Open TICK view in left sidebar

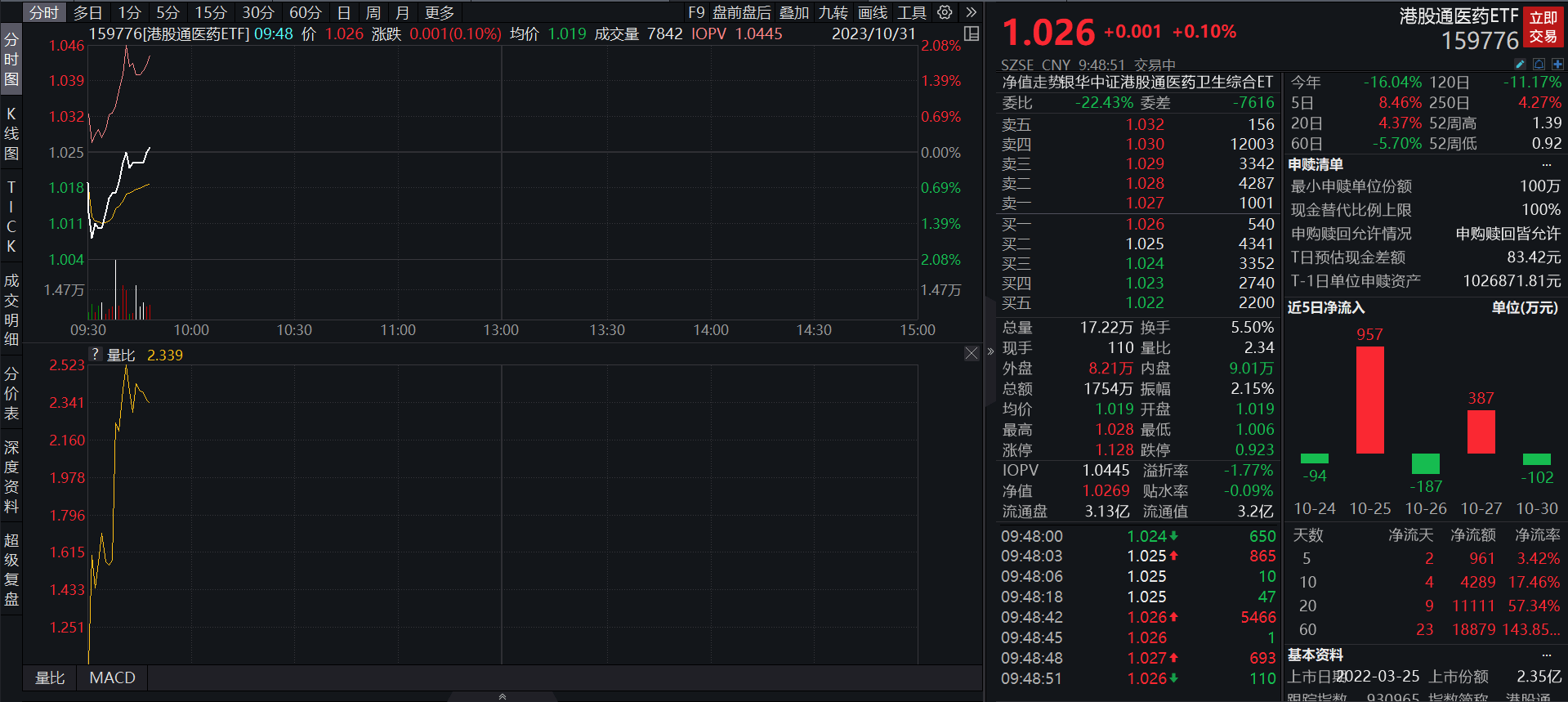[x=11, y=217]
